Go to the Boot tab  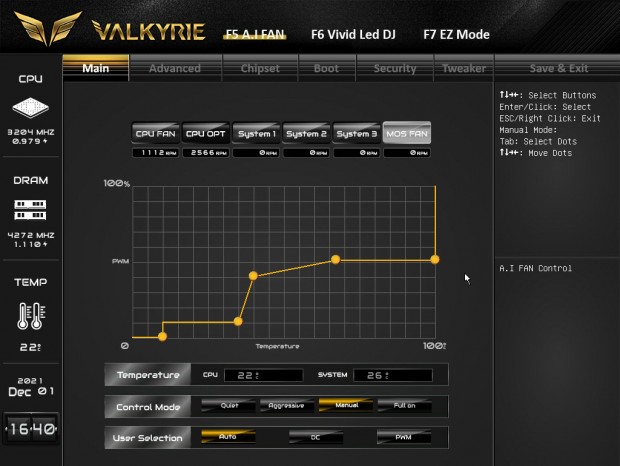click(x=327, y=68)
